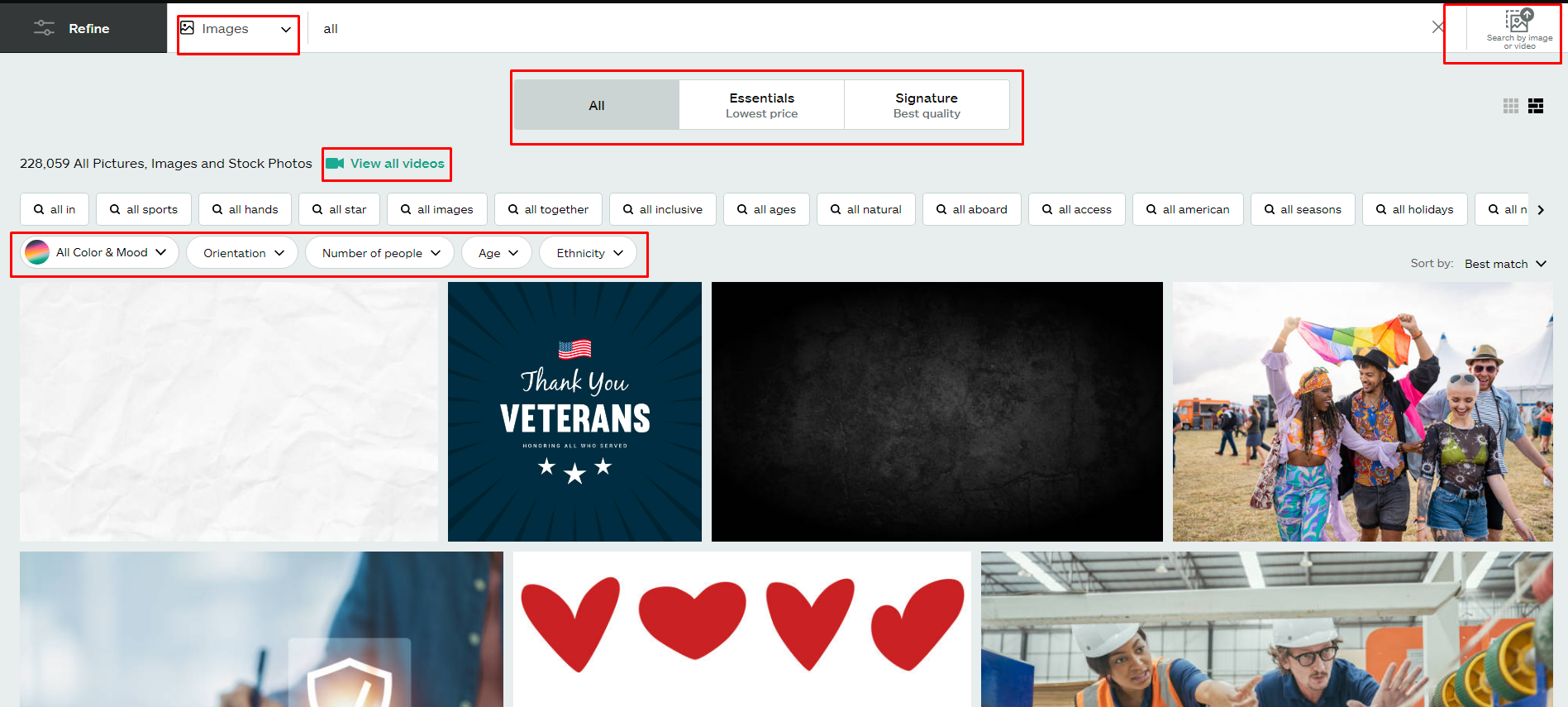The height and width of the screenshot is (707, 1568).
Task: Open the Images media type dropdown
Action: pyautogui.click(x=237, y=29)
